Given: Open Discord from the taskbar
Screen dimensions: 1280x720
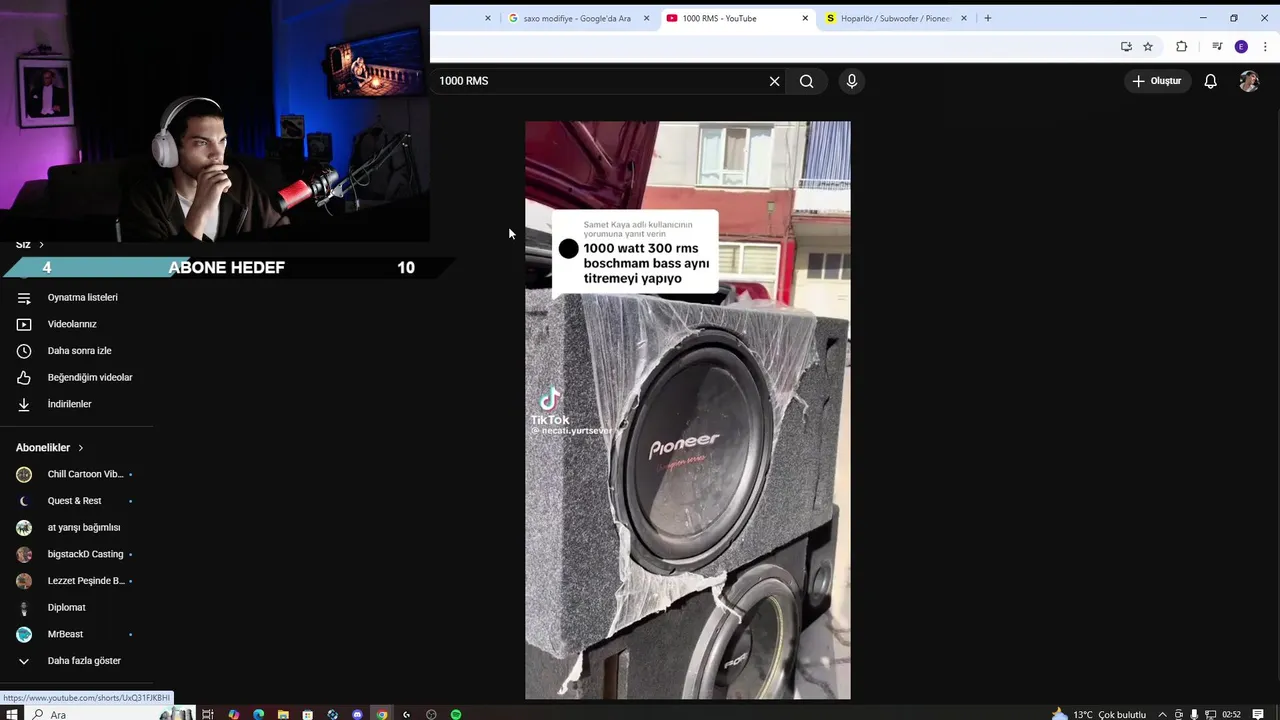Looking at the screenshot, I should click(357, 714).
